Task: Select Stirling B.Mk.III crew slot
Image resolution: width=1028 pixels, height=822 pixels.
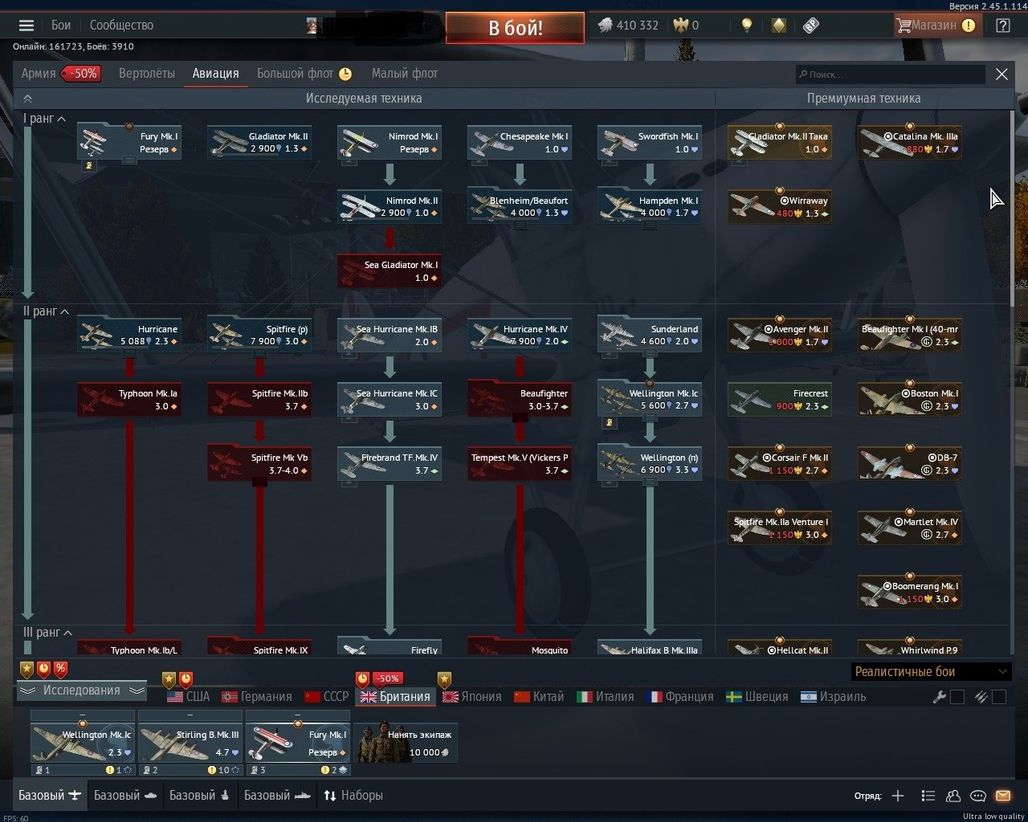Action: click(x=190, y=743)
